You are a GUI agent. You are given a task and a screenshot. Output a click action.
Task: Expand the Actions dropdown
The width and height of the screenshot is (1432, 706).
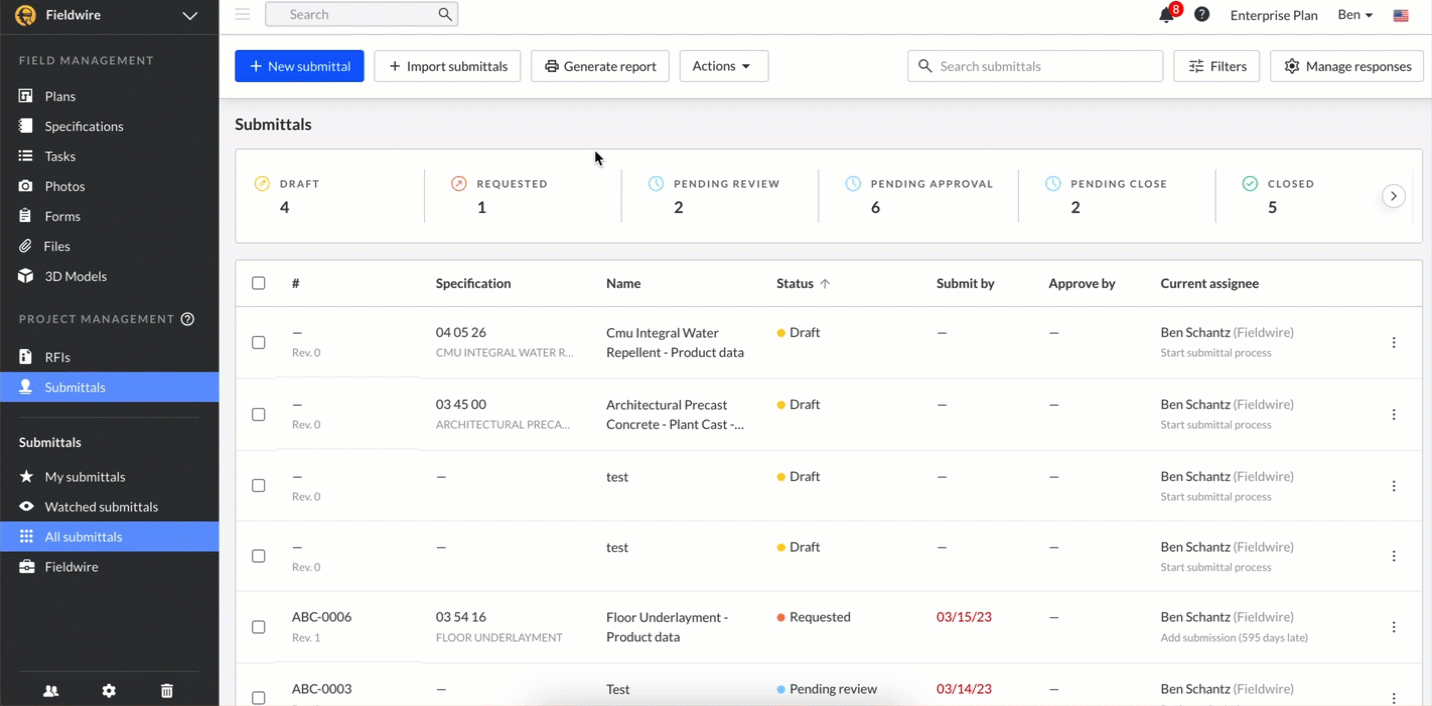click(723, 66)
